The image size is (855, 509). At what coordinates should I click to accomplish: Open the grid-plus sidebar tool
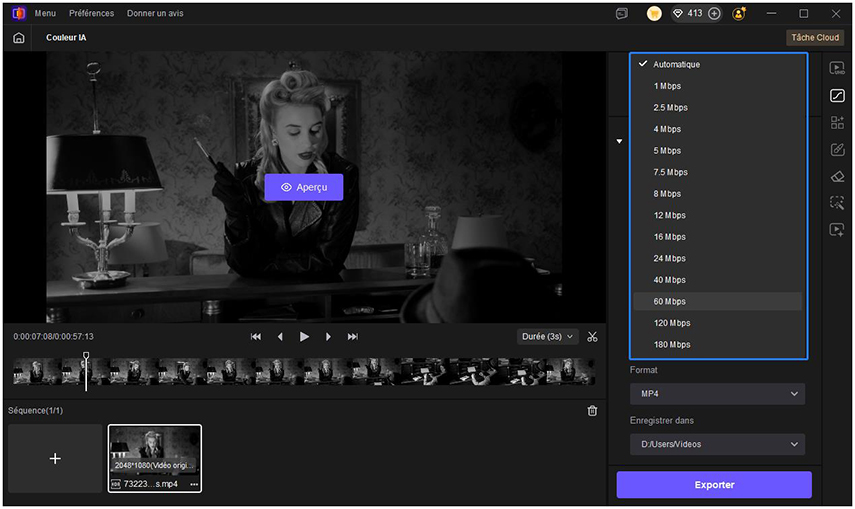[x=837, y=122]
